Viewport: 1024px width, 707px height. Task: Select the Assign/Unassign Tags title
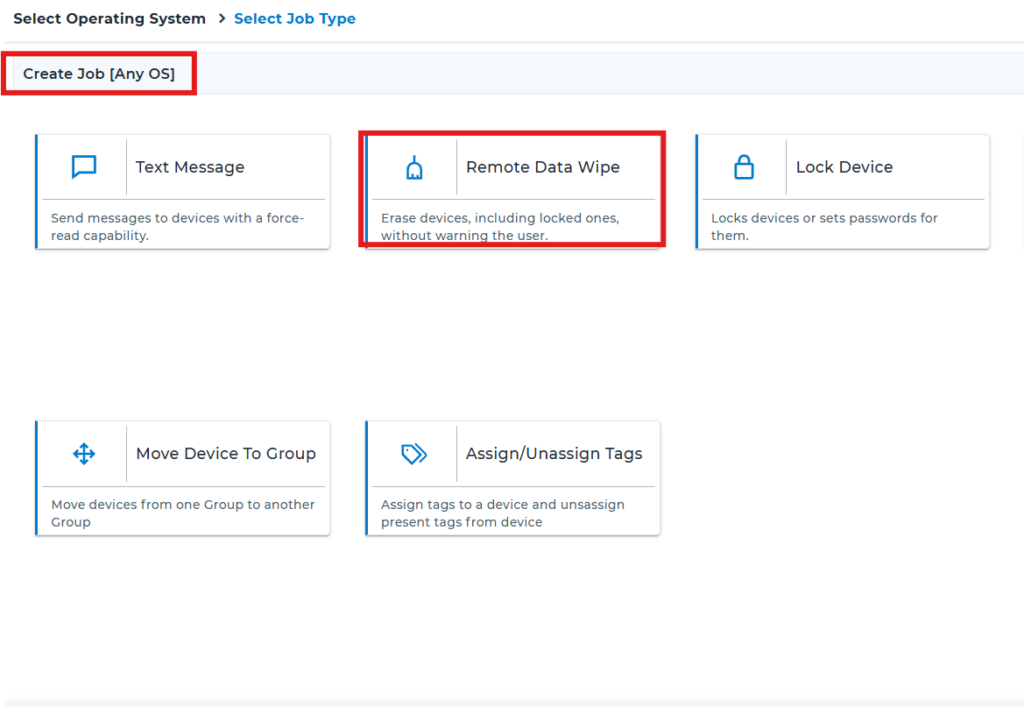click(x=553, y=454)
